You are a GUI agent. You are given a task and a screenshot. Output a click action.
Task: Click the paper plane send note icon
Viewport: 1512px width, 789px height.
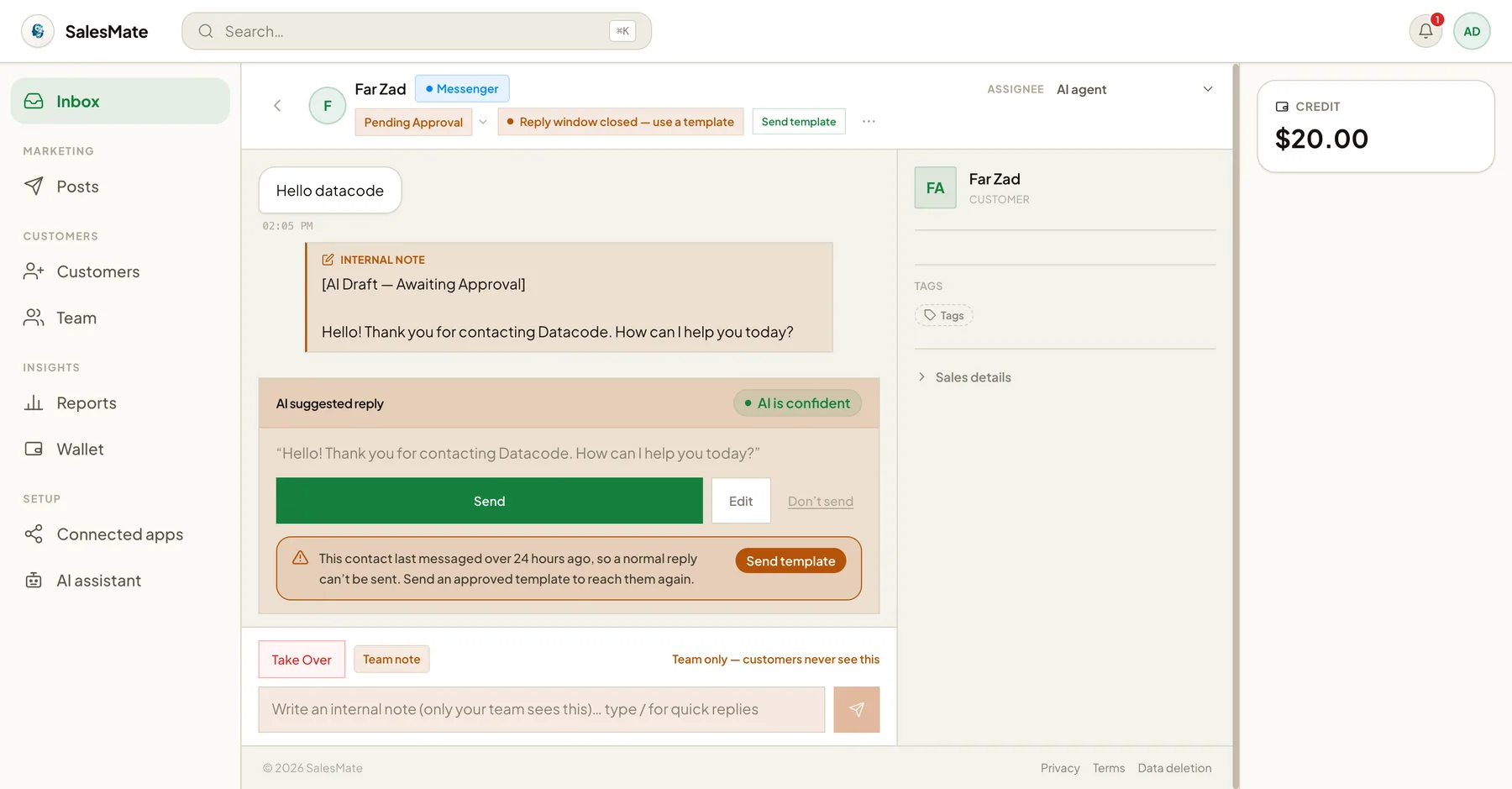tap(857, 709)
